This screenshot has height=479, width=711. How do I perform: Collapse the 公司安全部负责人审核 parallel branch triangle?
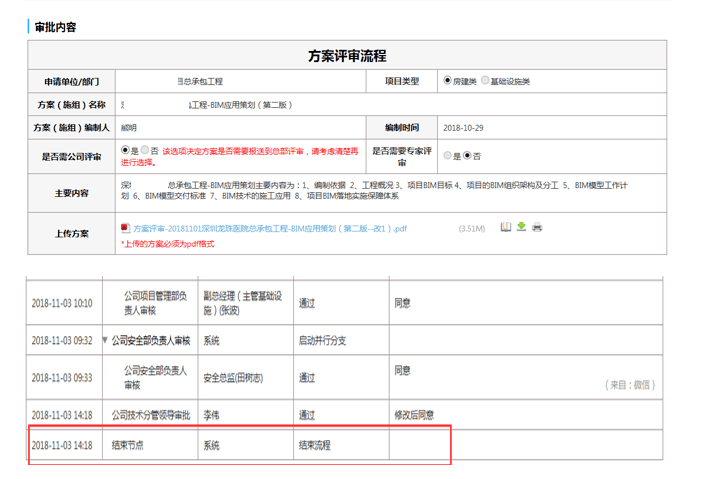point(105,340)
